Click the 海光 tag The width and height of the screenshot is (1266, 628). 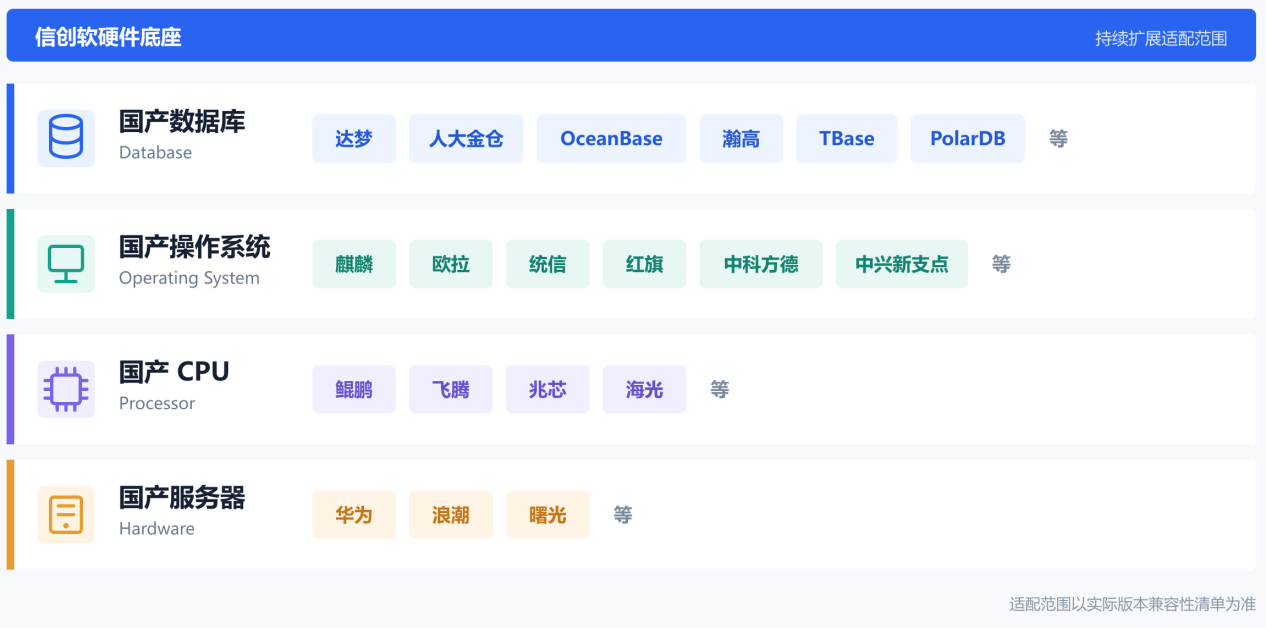point(644,390)
